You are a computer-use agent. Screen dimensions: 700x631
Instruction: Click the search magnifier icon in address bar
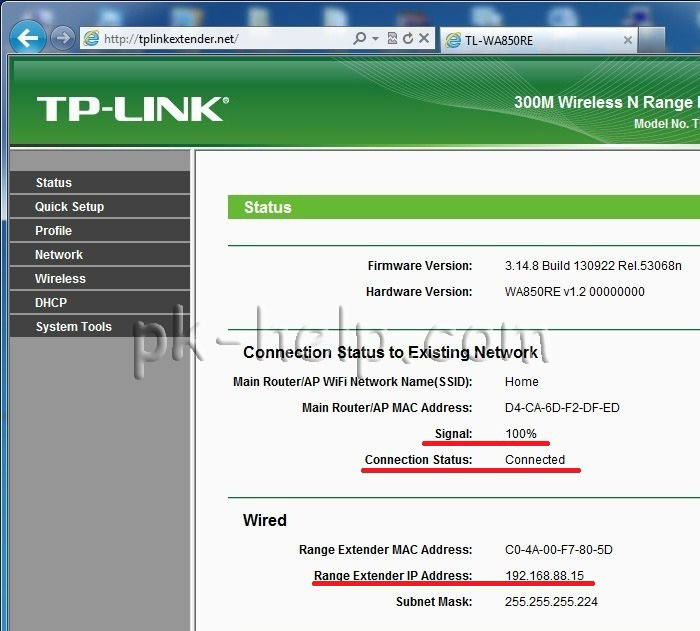coord(359,38)
